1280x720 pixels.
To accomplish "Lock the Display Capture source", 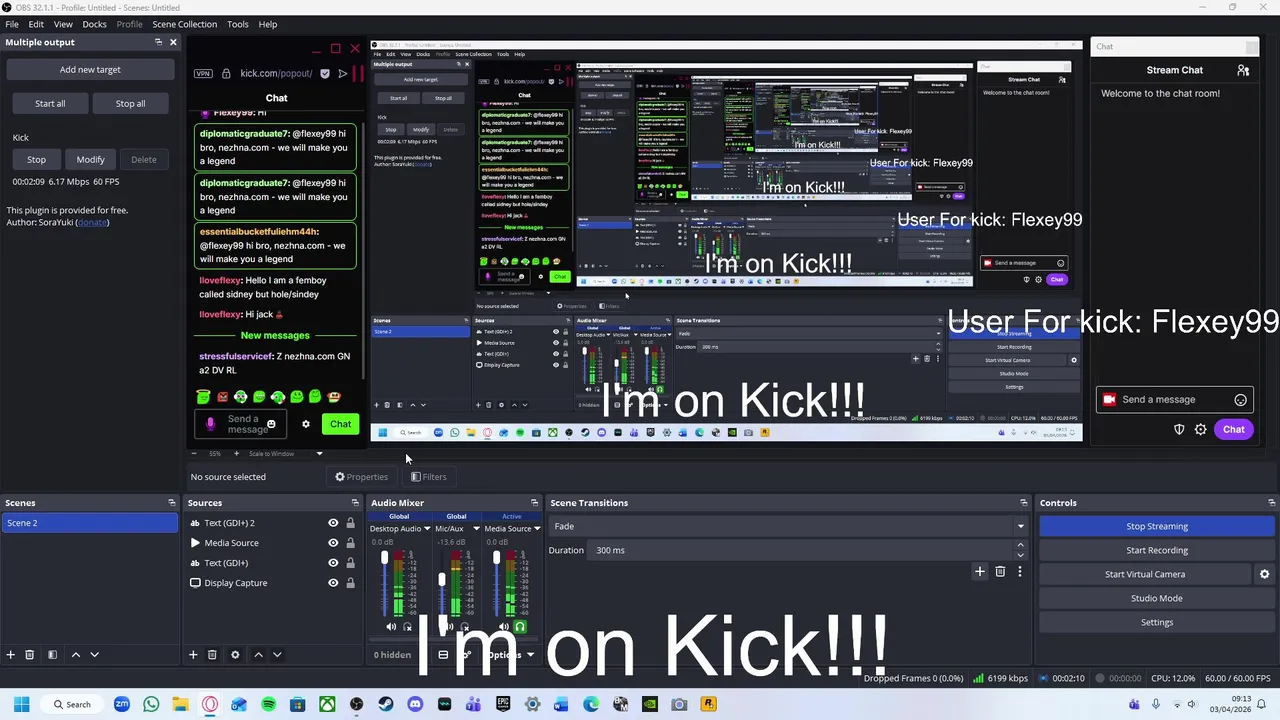I will point(350,583).
